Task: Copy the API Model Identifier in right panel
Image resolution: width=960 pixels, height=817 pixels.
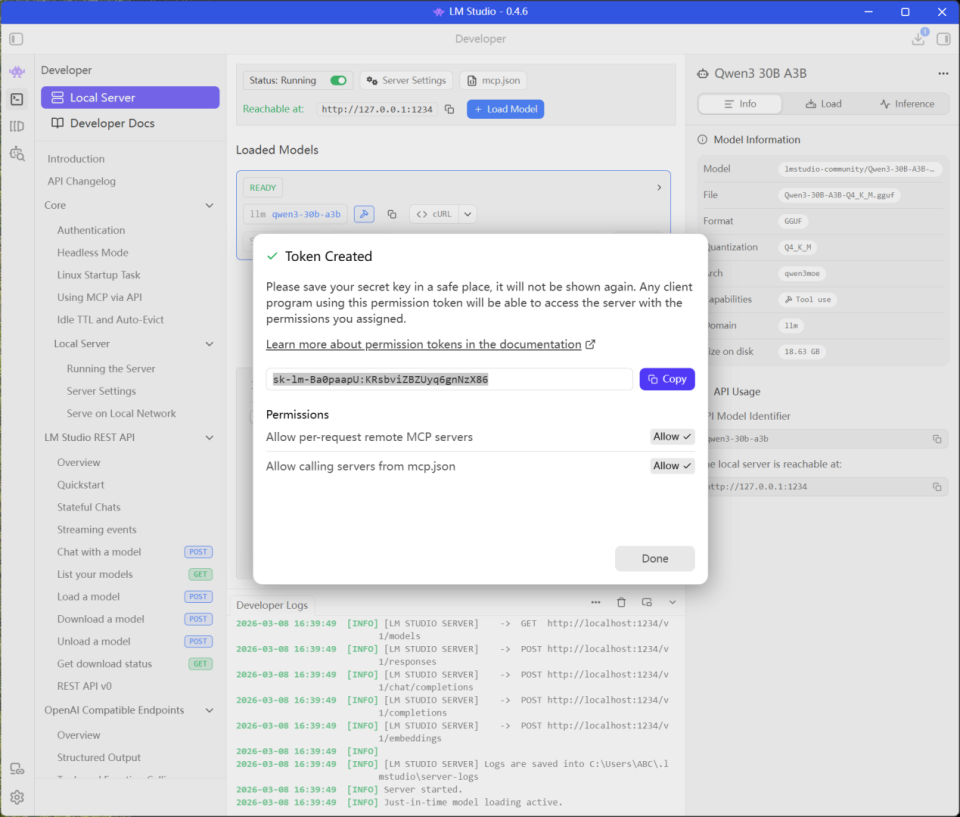Action: pos(937,439)
